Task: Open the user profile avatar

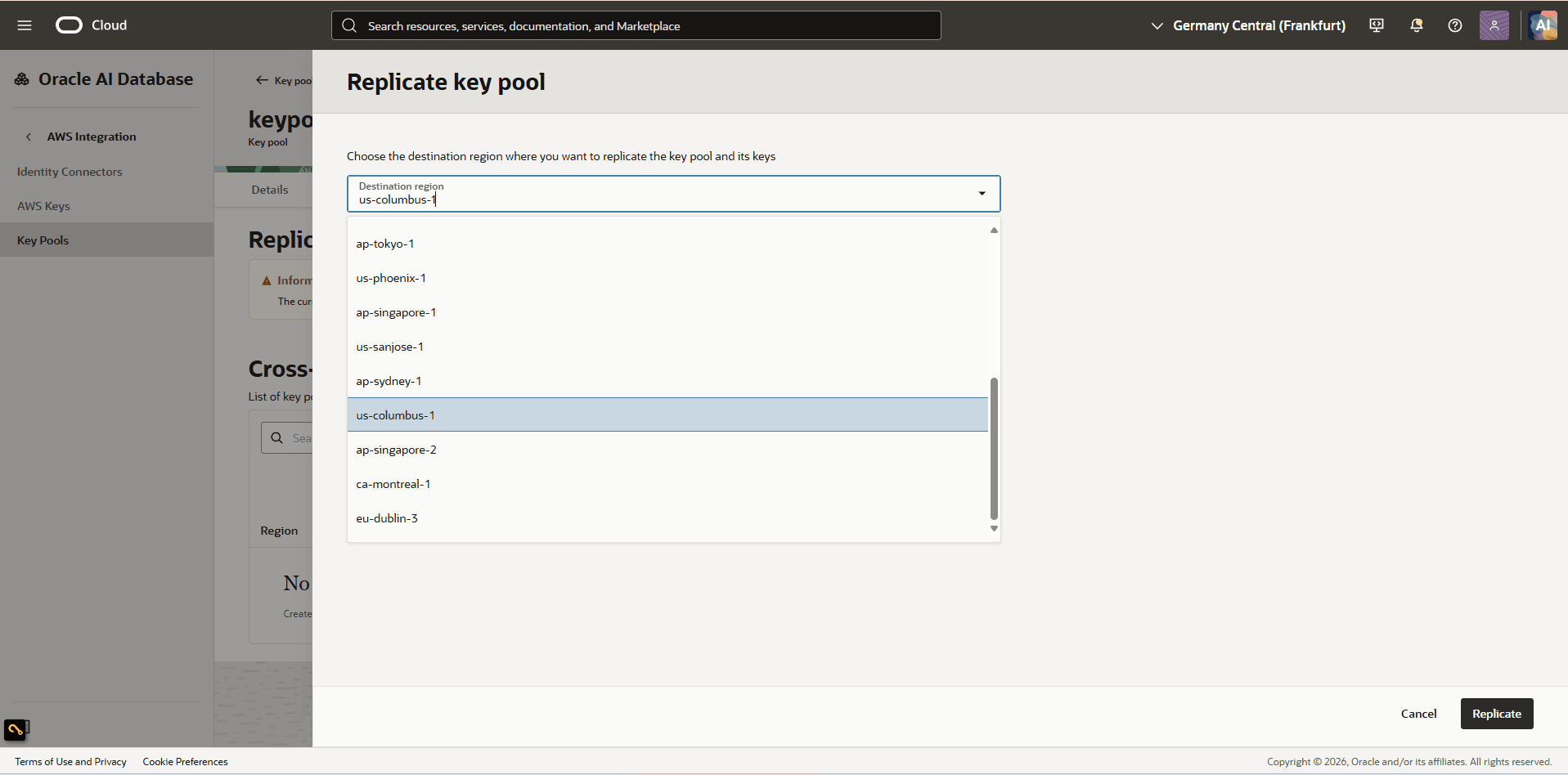Action: point(1494,25)
